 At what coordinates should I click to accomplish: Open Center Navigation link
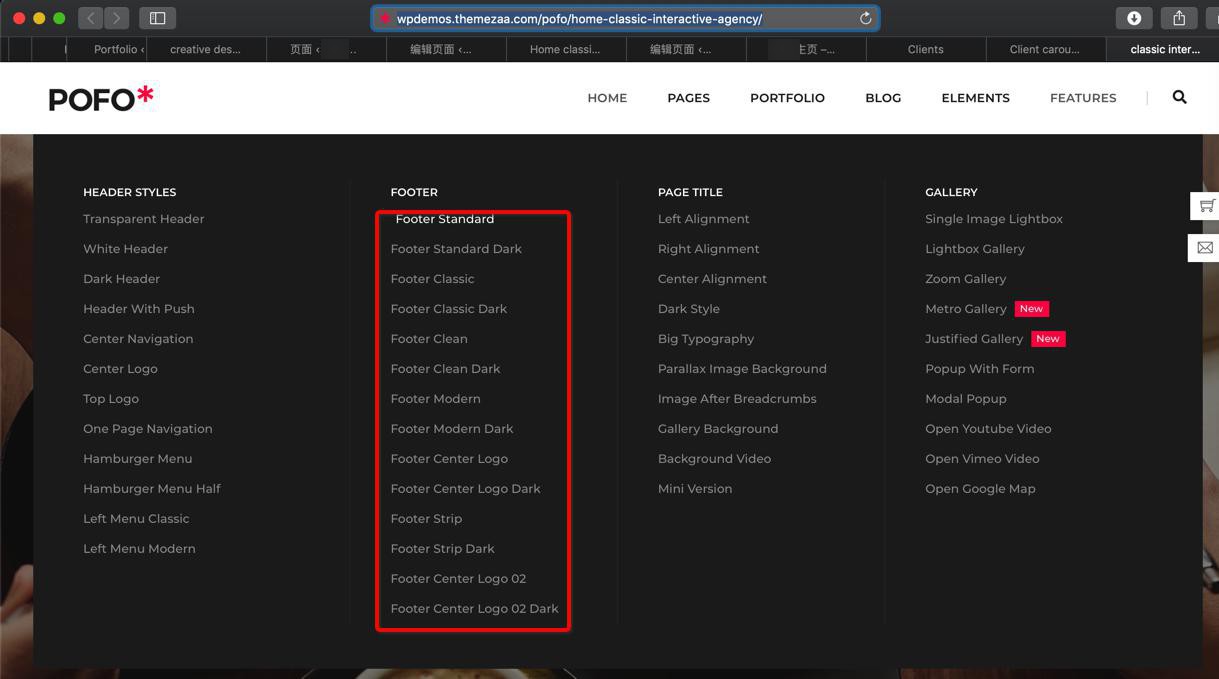[x=138, y=339]
